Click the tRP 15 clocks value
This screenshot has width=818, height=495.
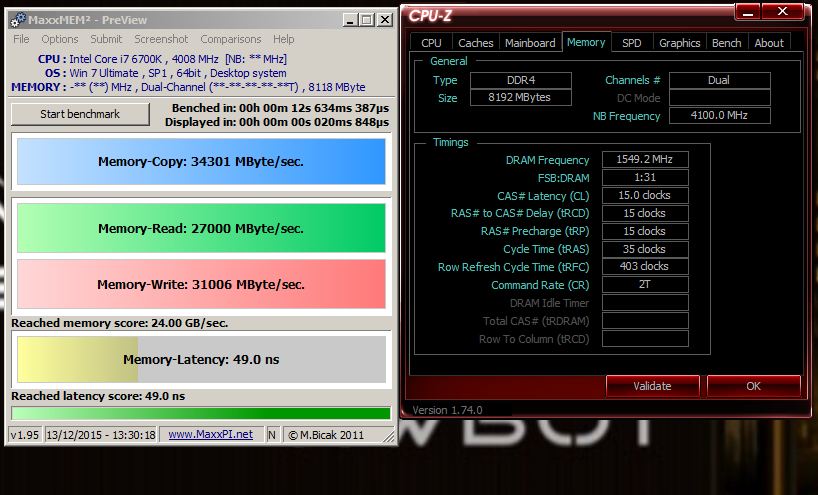tap(645, 231)
